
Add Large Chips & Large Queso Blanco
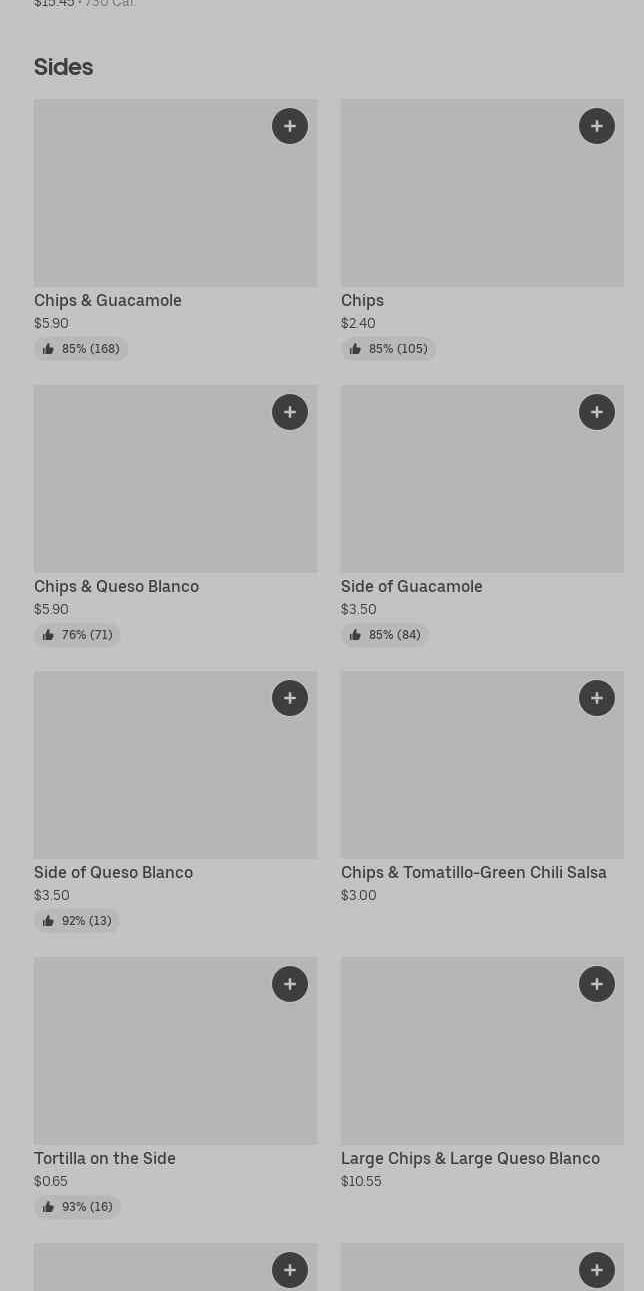coord(597,984)
